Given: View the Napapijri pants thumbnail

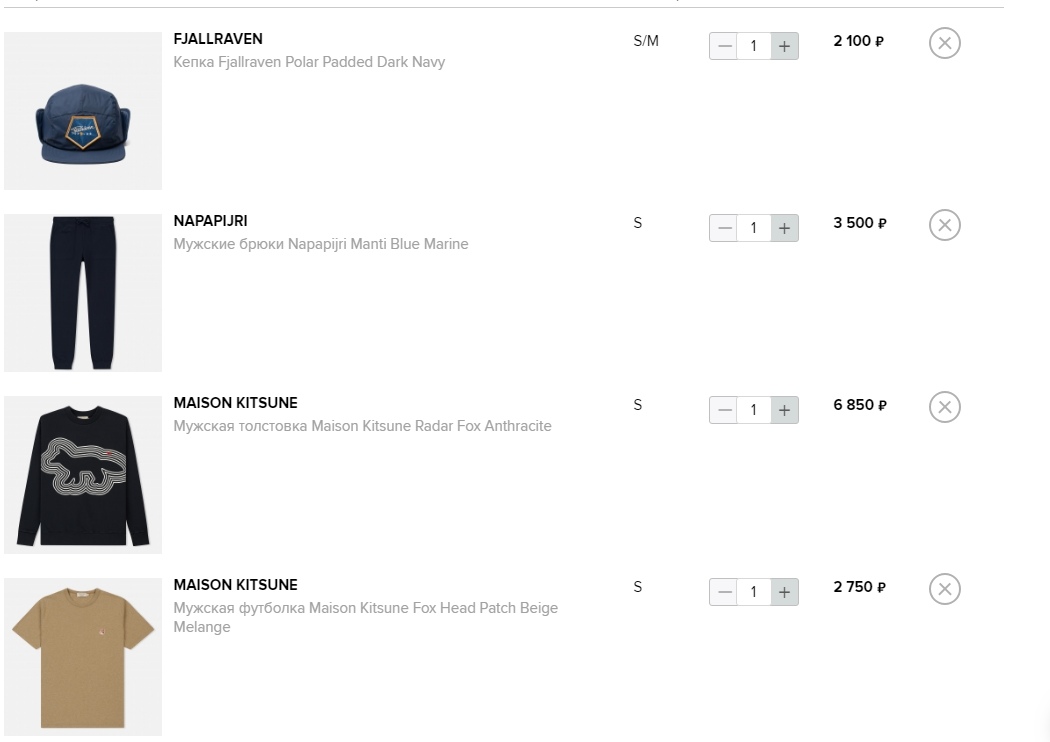Looking at the screenshot, I should (x=83, y=293).
